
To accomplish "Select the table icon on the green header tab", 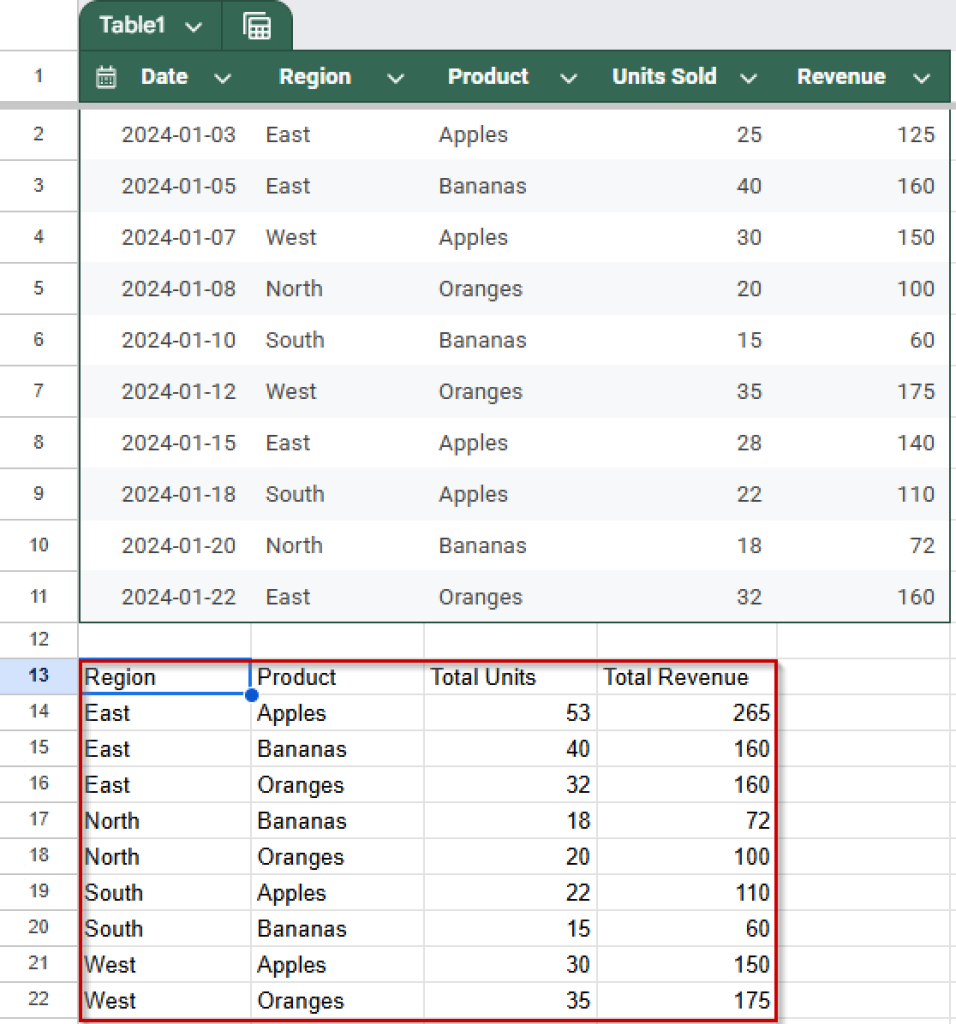I will (257, 25).
